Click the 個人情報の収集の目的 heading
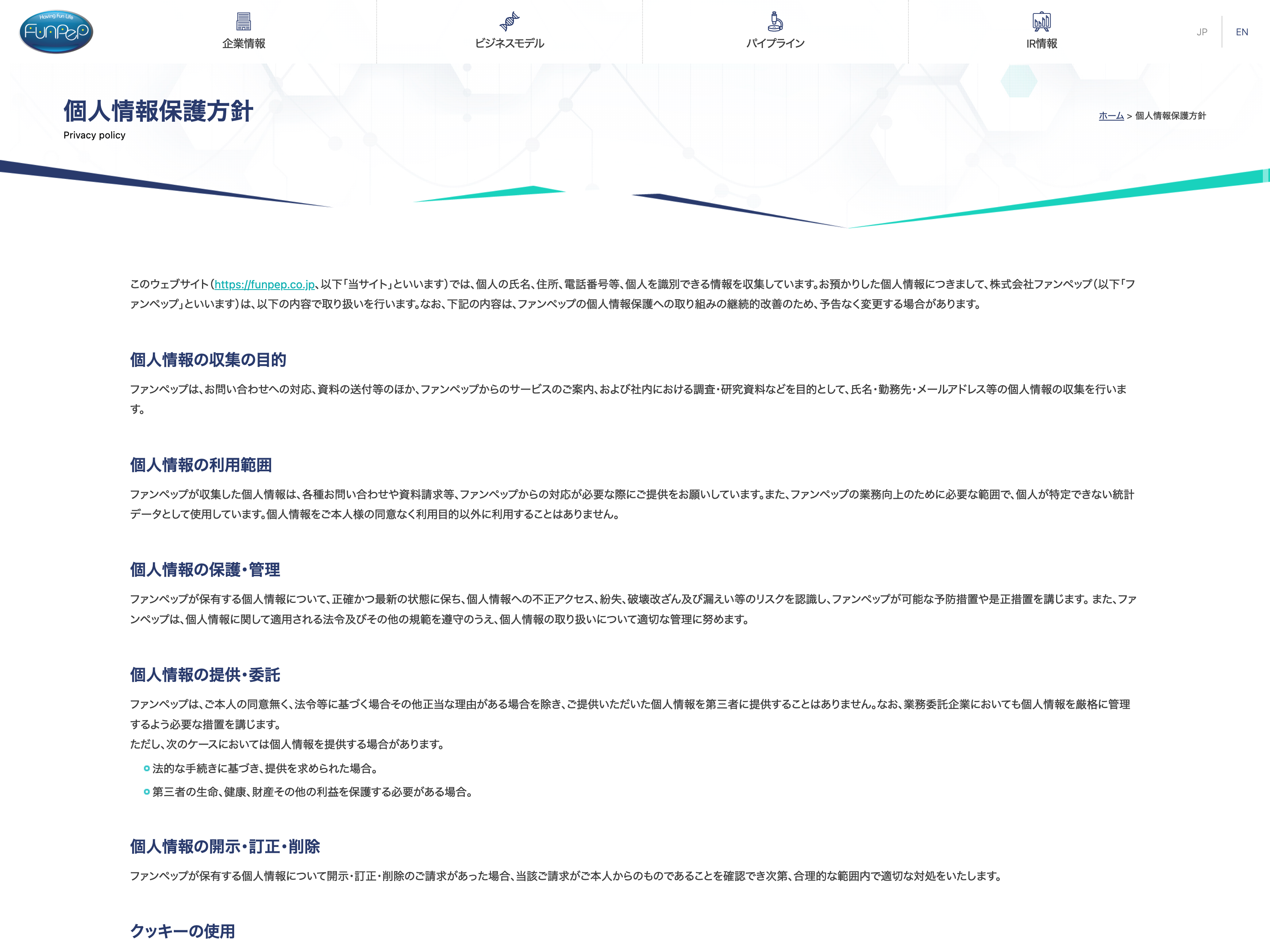Viewport: 1270px width, 952px height. point(208,360)
